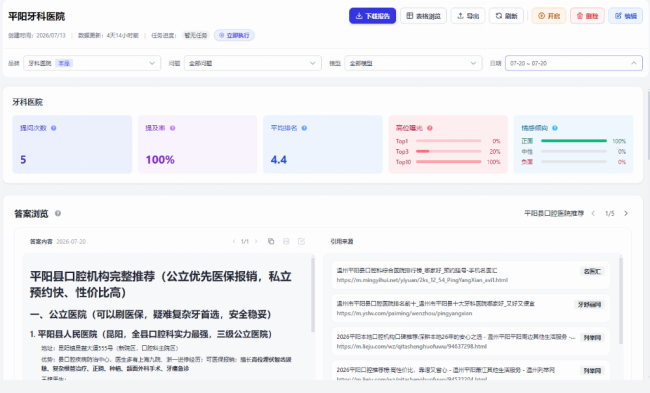650x393 pixels.
Task: Click the 名医汇 source tag
Action: pyautogui.click(x=592, y=272)
